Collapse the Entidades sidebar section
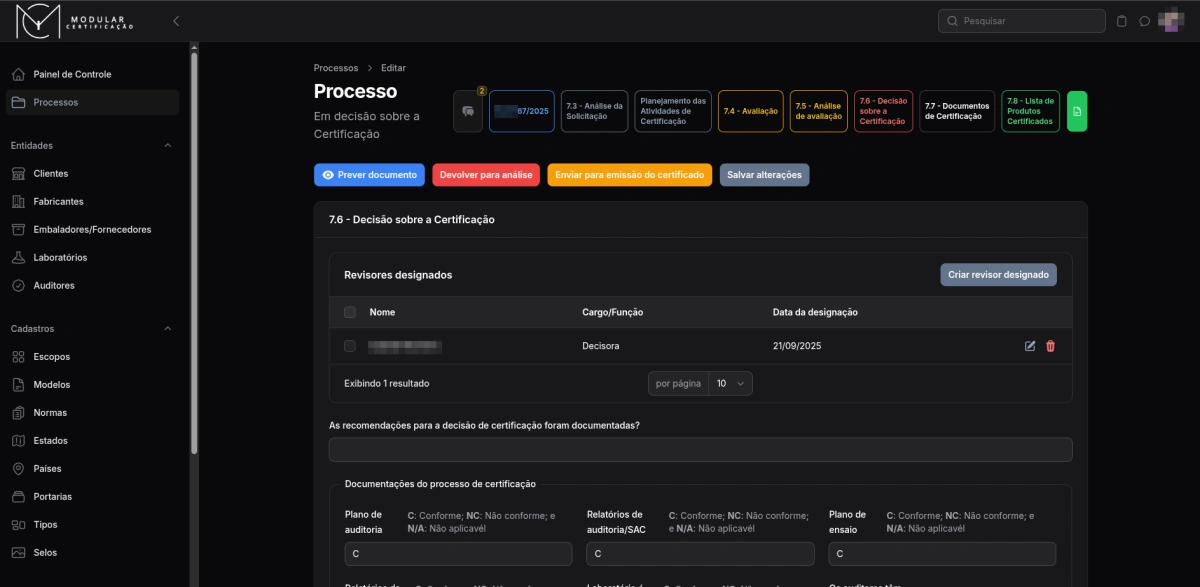This screenshot has width=1200, height=587. [x=167, y=145]
